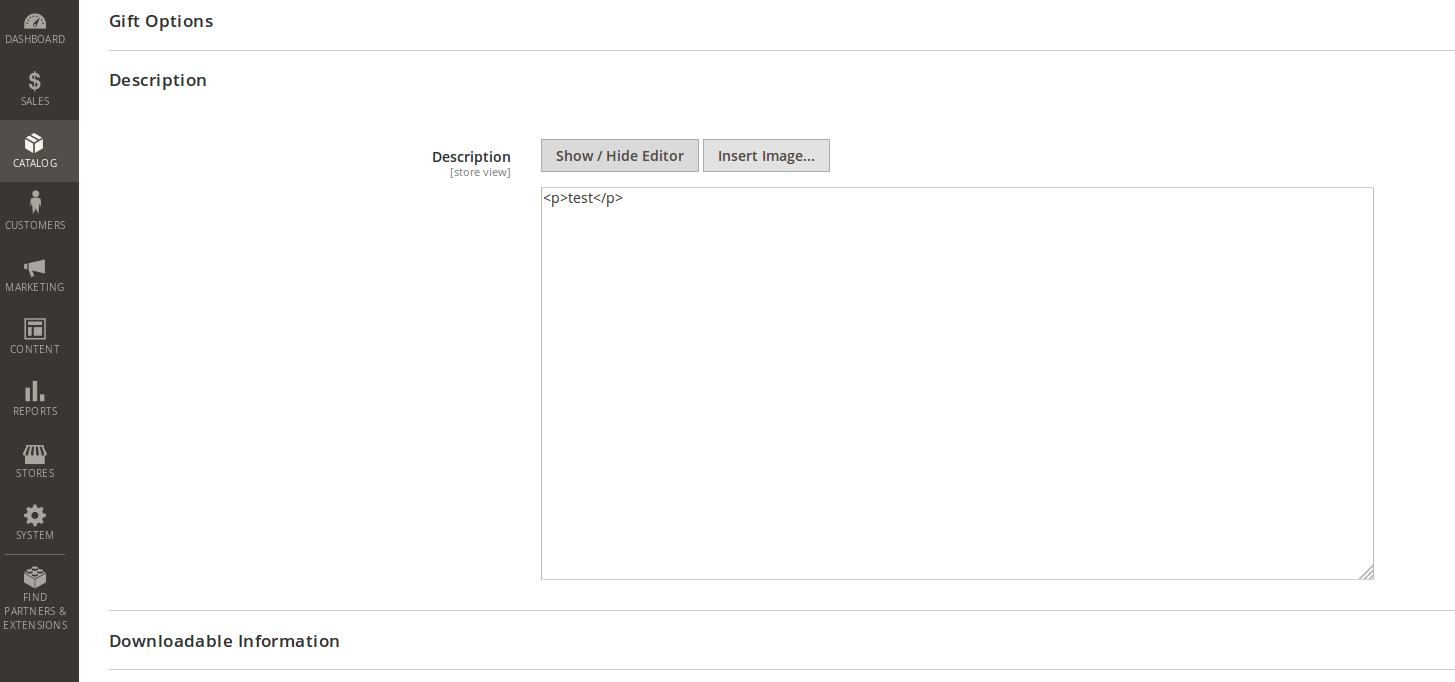Collapse the Gift Options section
Image resolution: width=1455 pixels, height=682 pixels.
pyautogui.click(x=161, y=21)
